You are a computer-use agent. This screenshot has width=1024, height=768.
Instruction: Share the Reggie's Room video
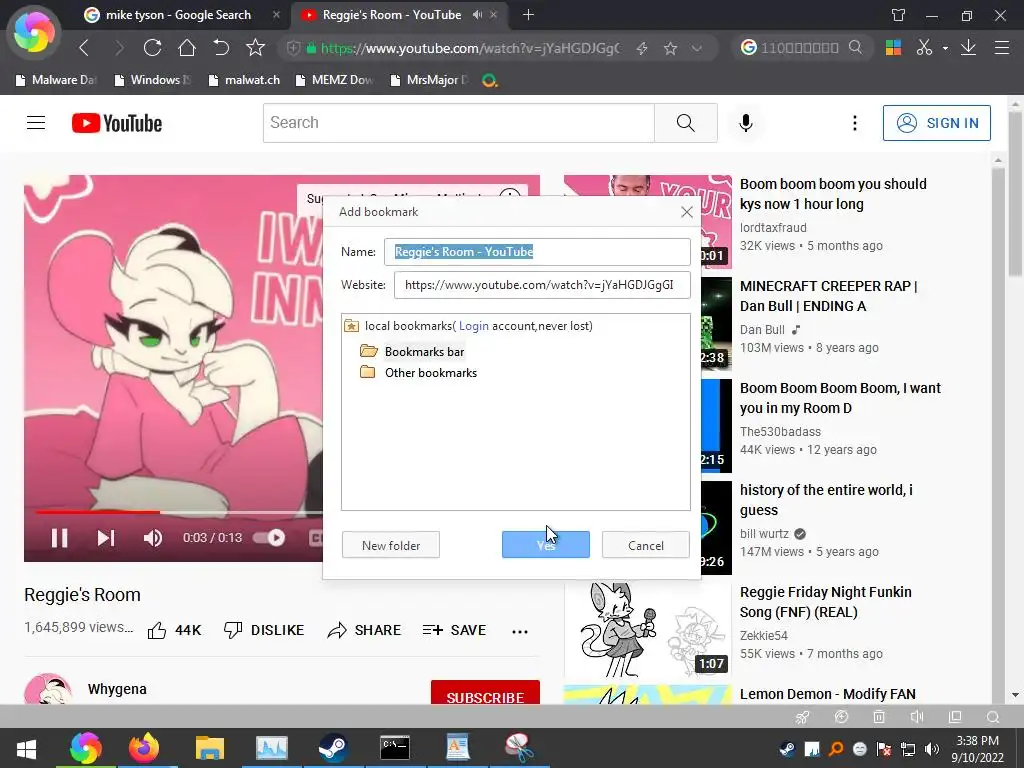coord(364,630)
